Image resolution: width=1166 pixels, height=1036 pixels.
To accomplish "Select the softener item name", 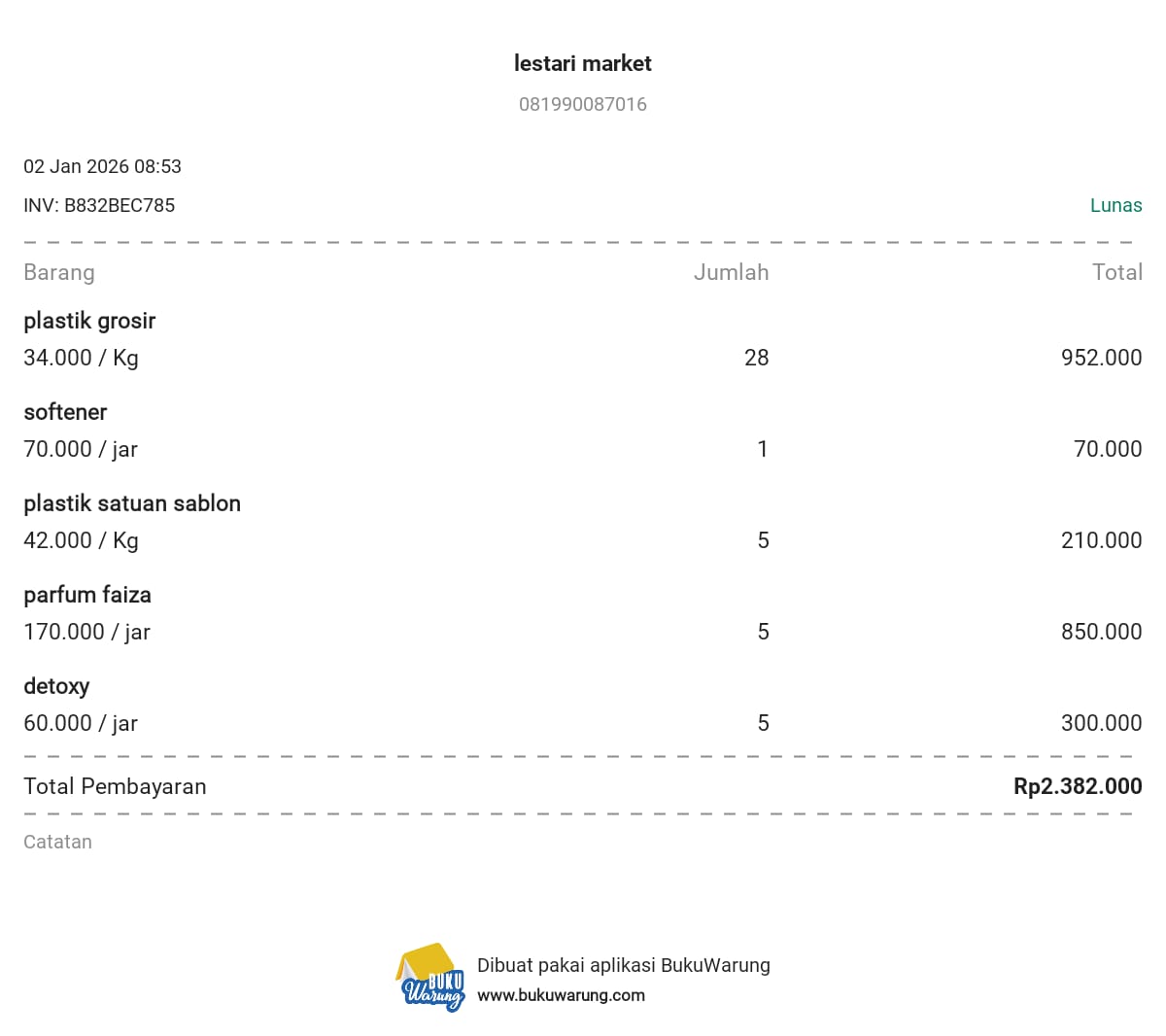I will click(x=65, y=412).
